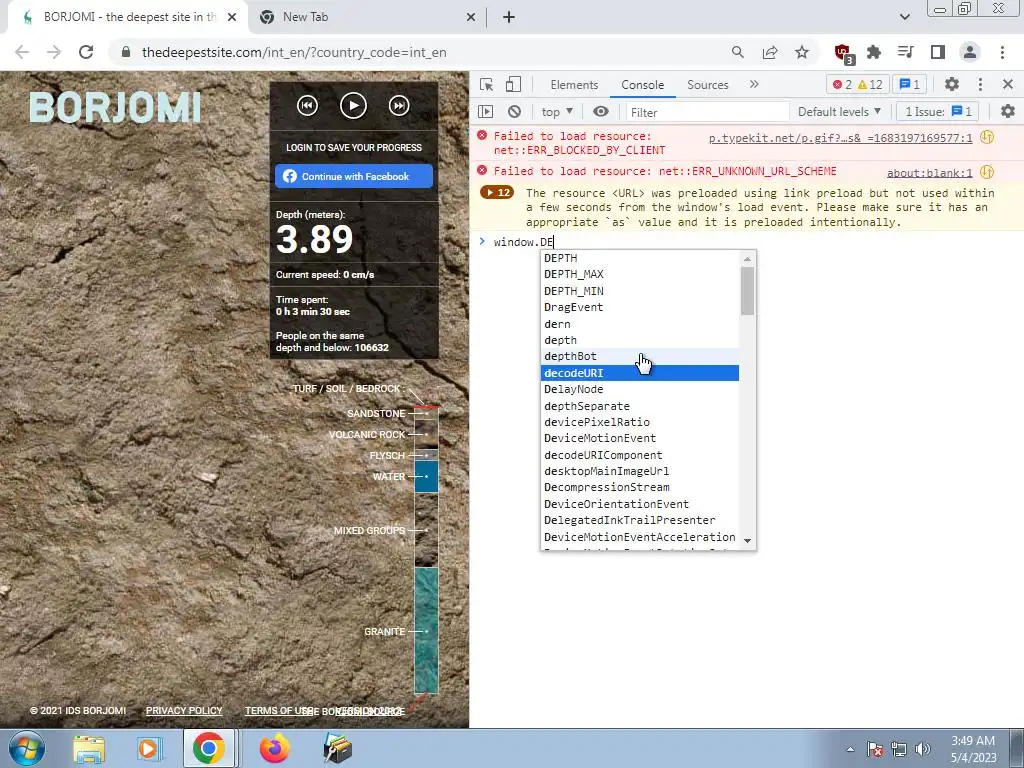Expand the grouped 12 warning messages
The width and height of the screenshot is (1024, 768).
(497, 193)
